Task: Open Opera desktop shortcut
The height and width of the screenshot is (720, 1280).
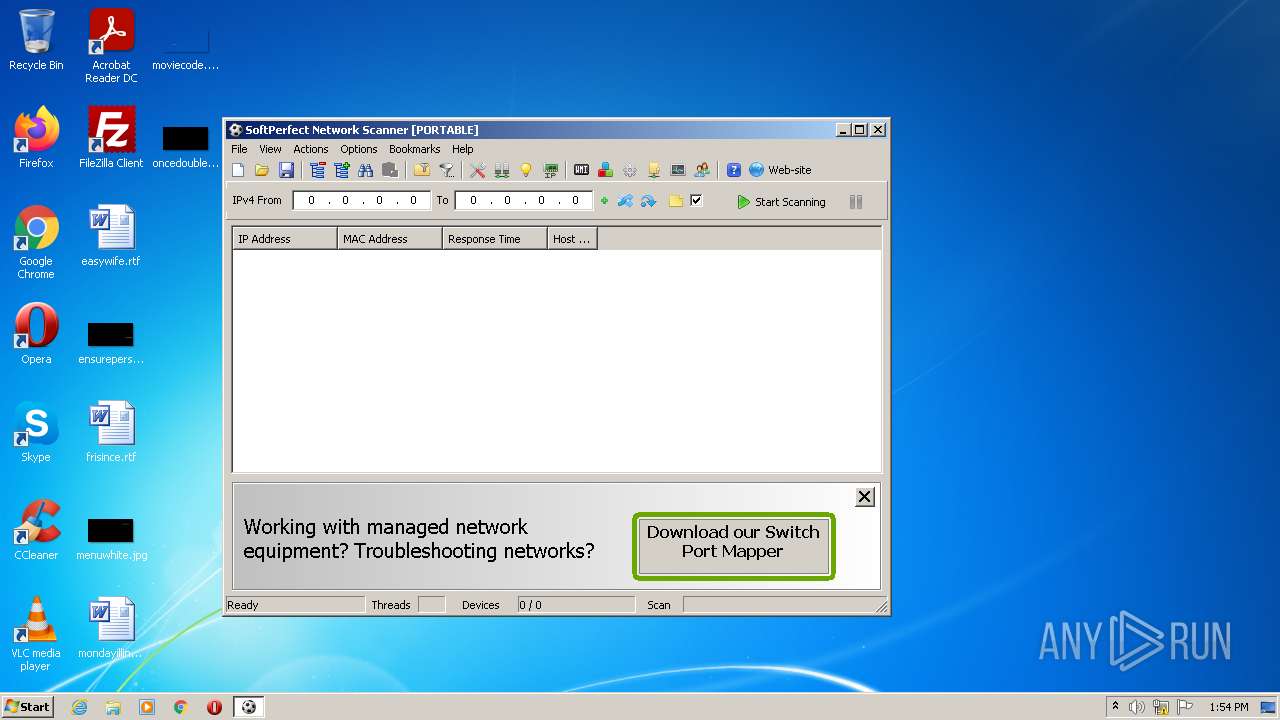Action: (x=36, y=334)
